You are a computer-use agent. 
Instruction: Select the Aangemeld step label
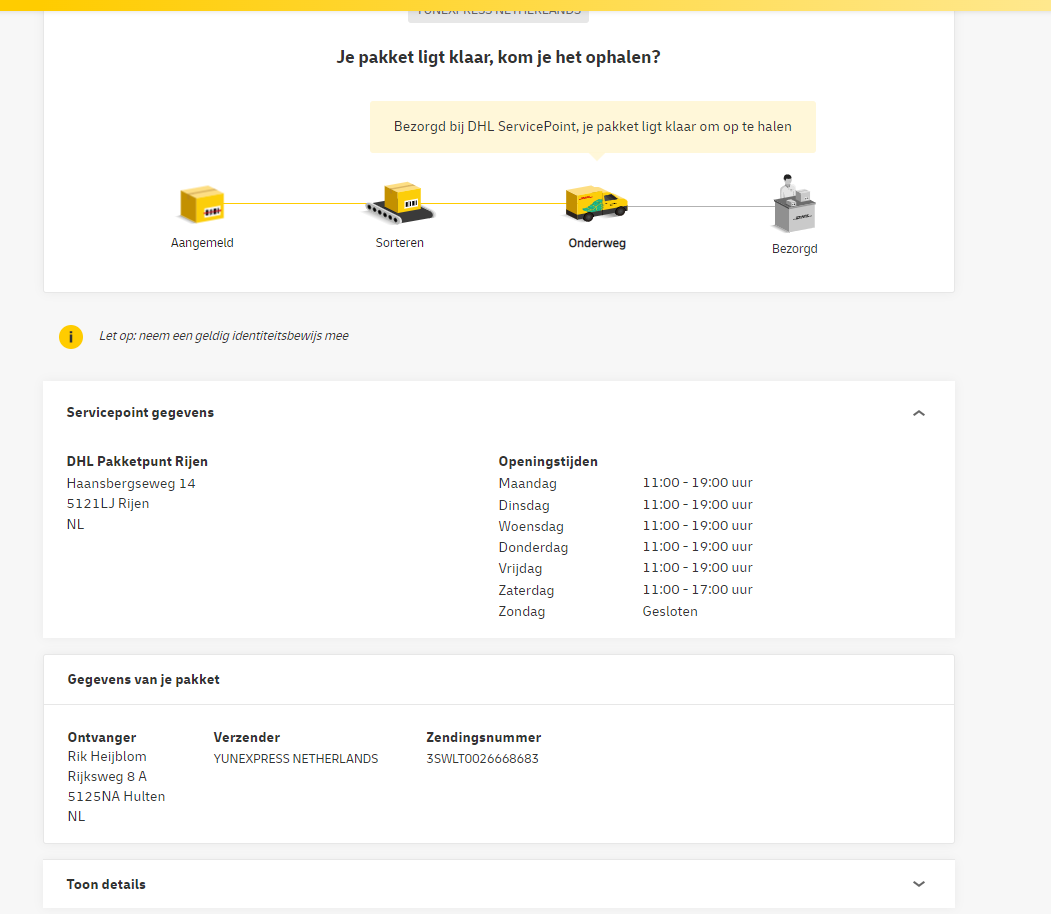tap(202, 243)
